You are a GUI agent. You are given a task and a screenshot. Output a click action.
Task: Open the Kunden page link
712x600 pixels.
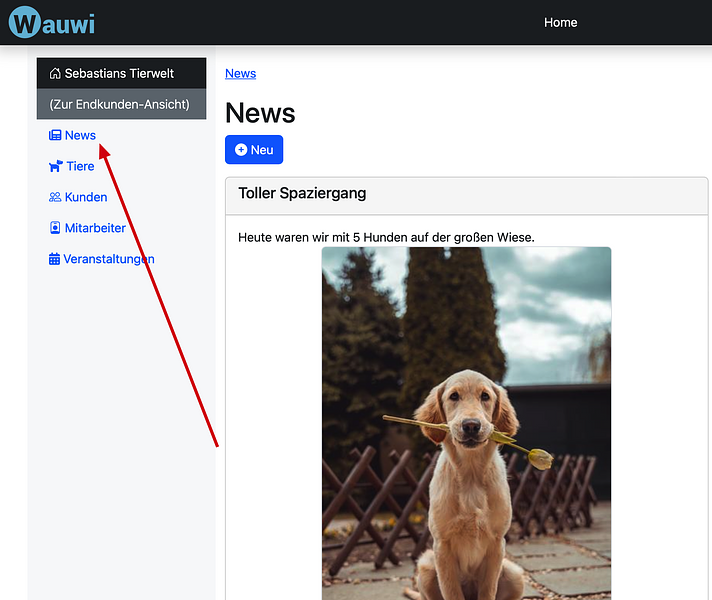86,198
